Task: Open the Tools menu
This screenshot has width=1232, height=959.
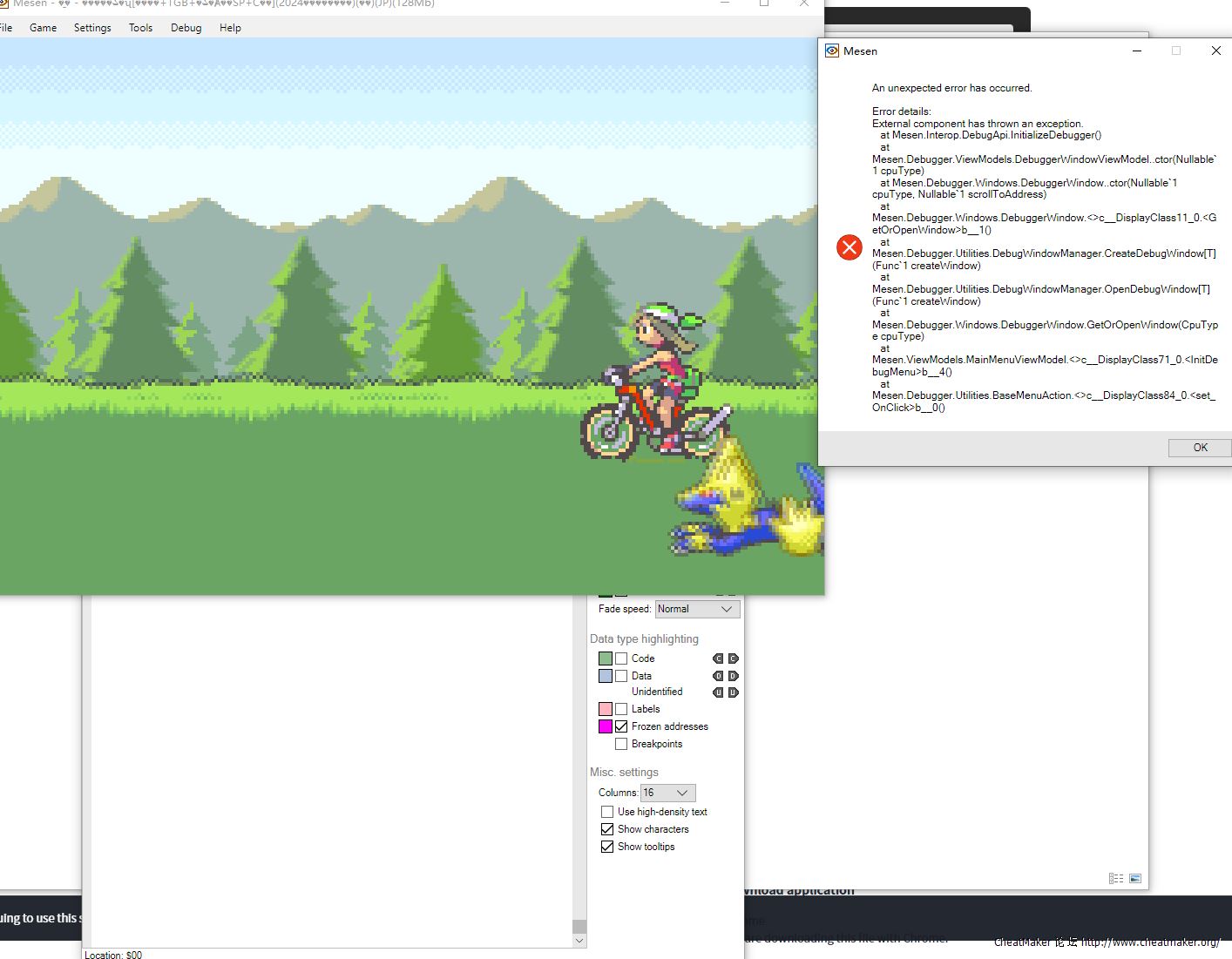Action: (x=140, y=28)
